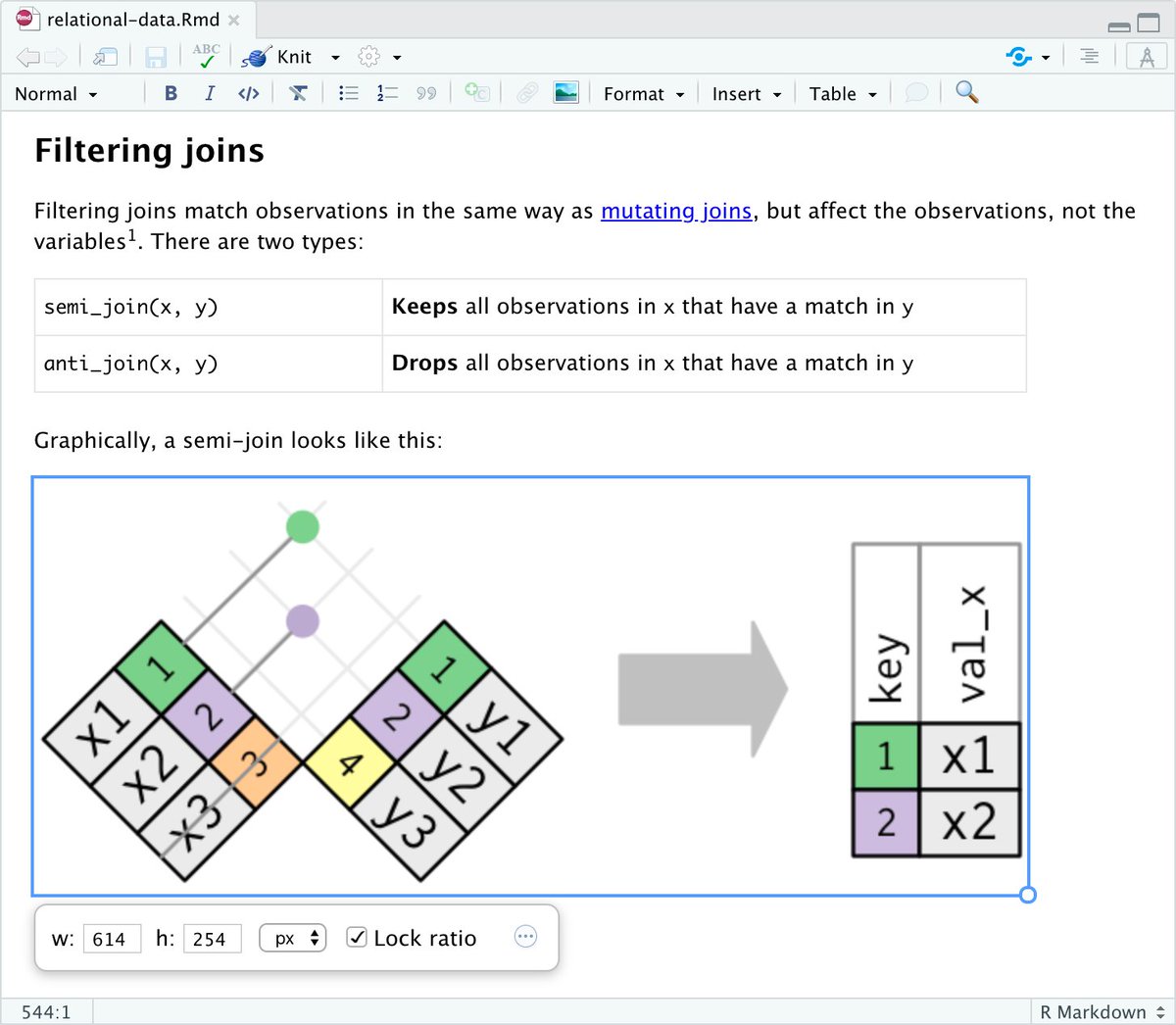Go forward to next source location

tap(56, 58)
